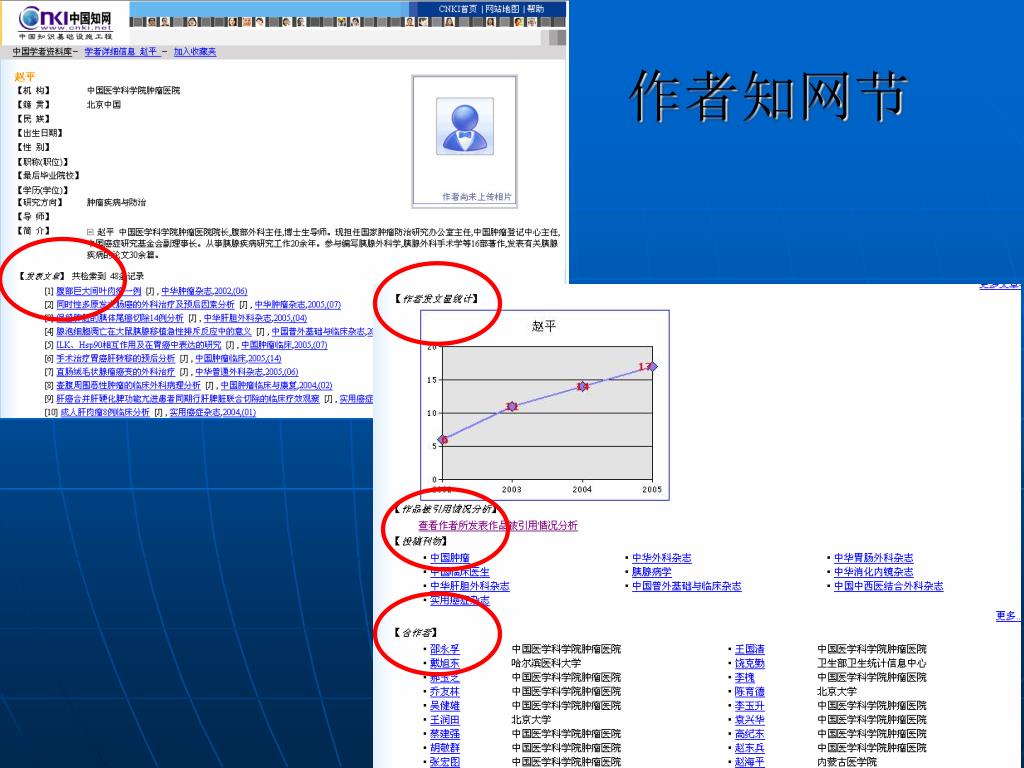Click the 2004 data point on 赵平 chart
1024x768 pixels.
pyautogui.click(x=582, y=387)
